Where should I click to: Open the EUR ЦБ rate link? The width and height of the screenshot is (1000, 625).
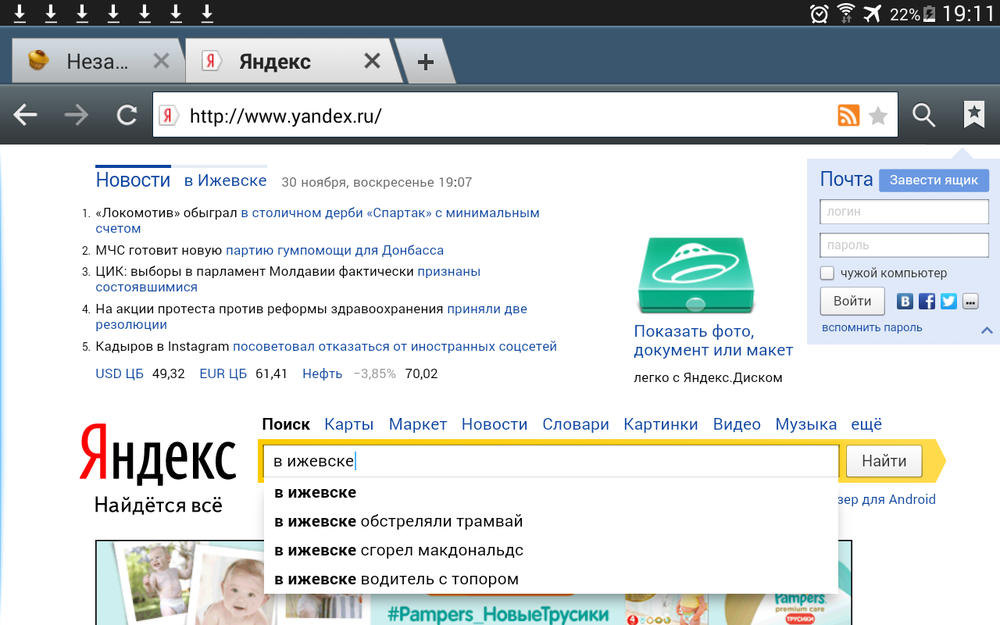[x=223, y=374]
